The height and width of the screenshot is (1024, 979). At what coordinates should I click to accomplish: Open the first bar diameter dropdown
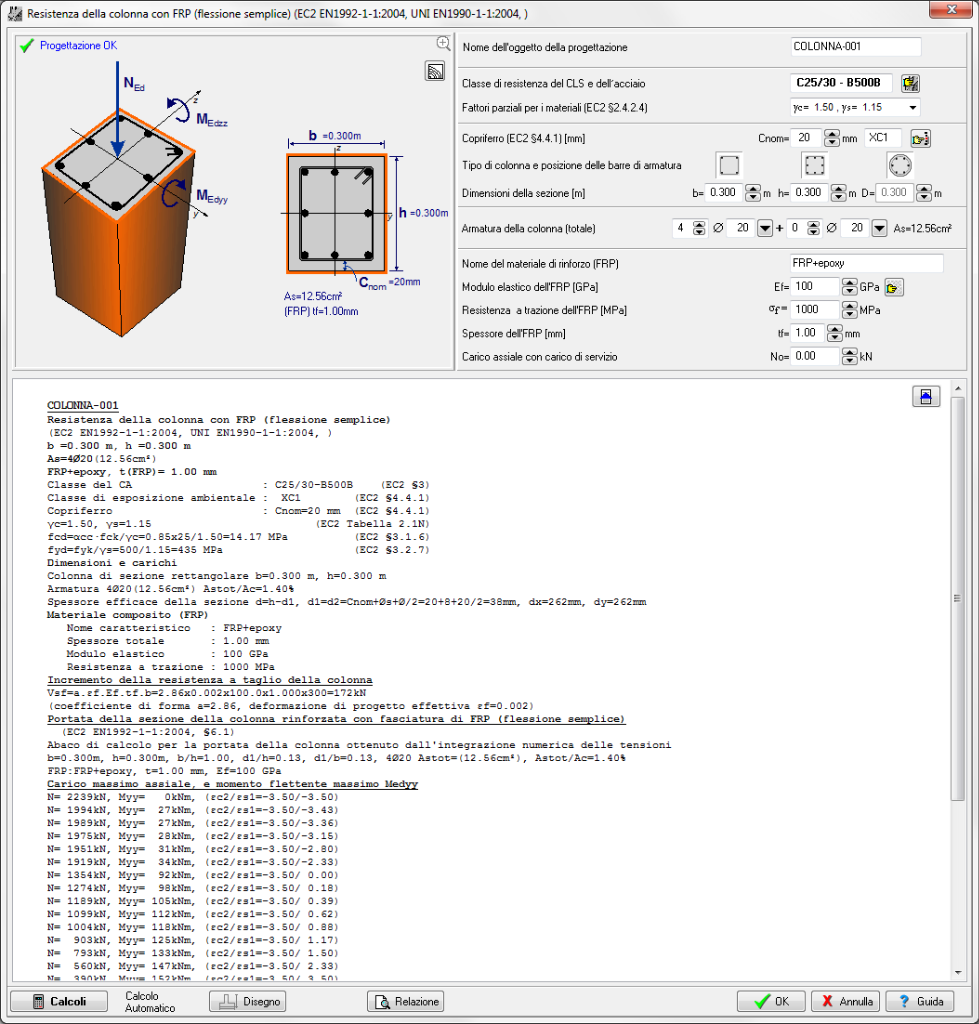click(x=764, y=229)
